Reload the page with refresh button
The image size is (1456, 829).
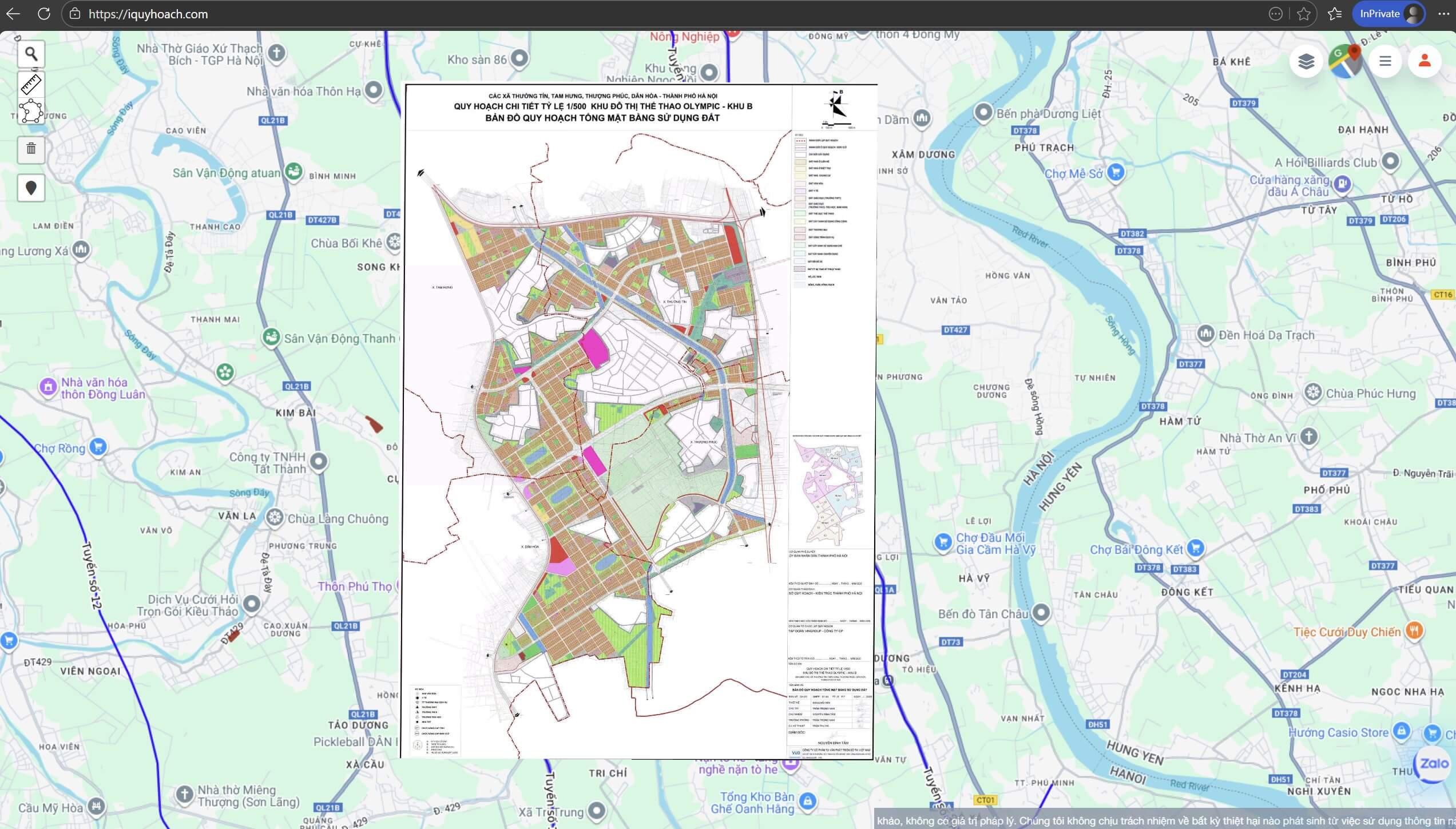[x=43, y=14]
